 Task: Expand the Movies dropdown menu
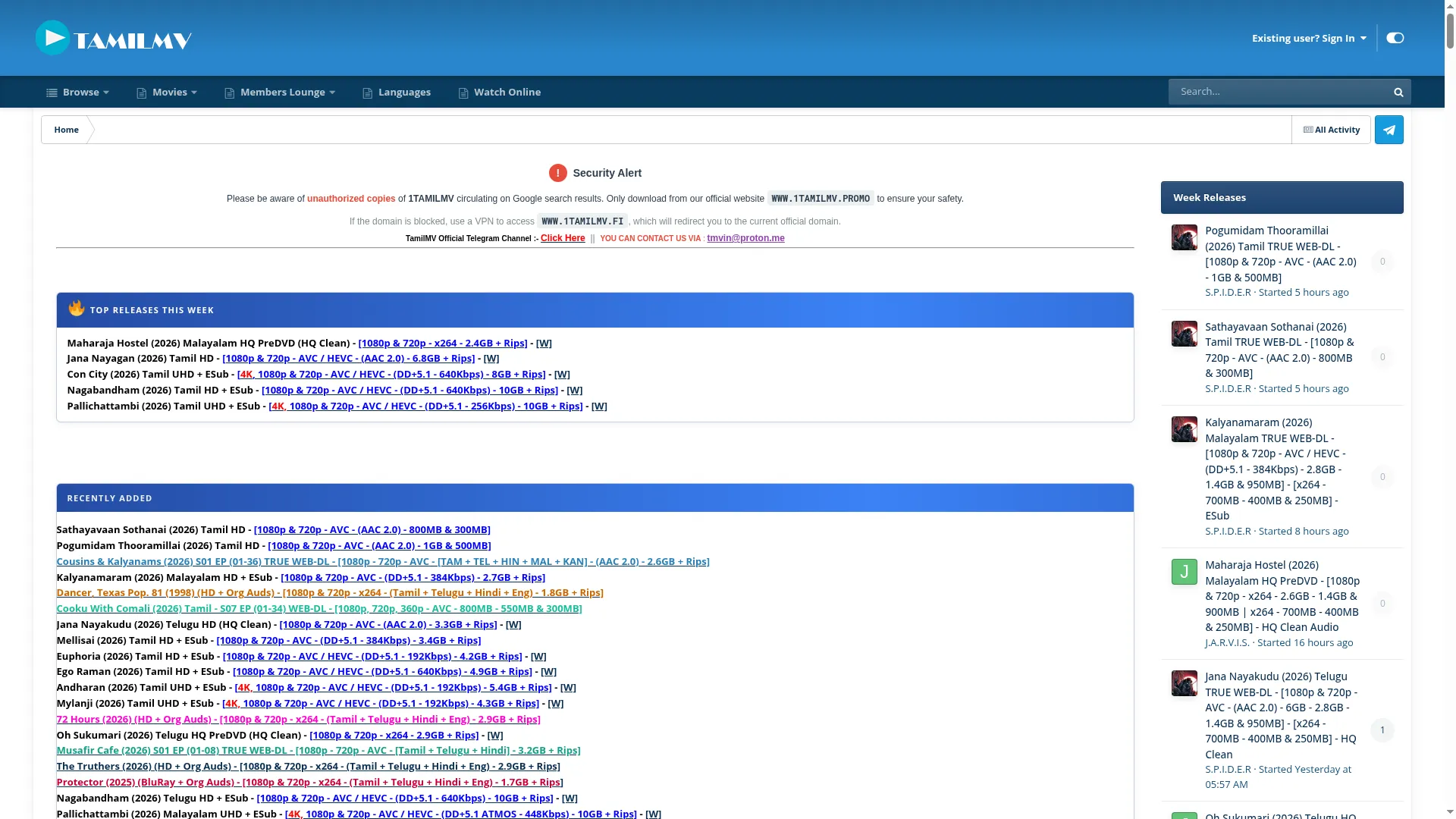click(167, 92)
